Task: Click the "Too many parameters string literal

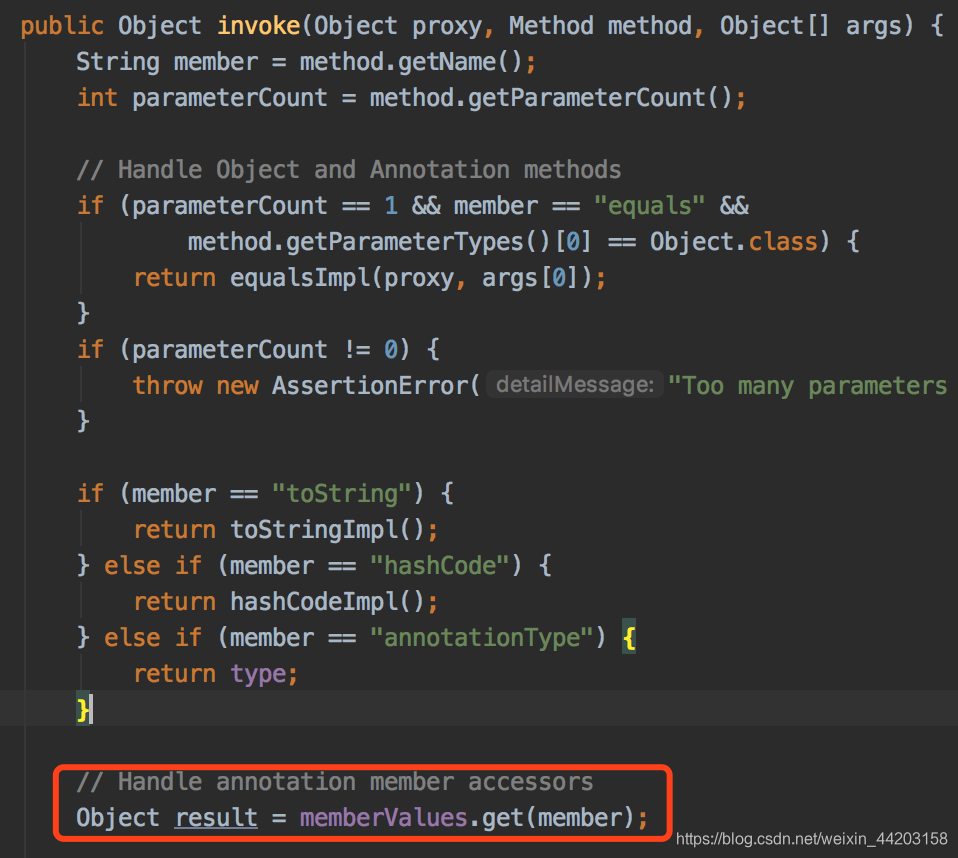Action: [x=807, y=386]
